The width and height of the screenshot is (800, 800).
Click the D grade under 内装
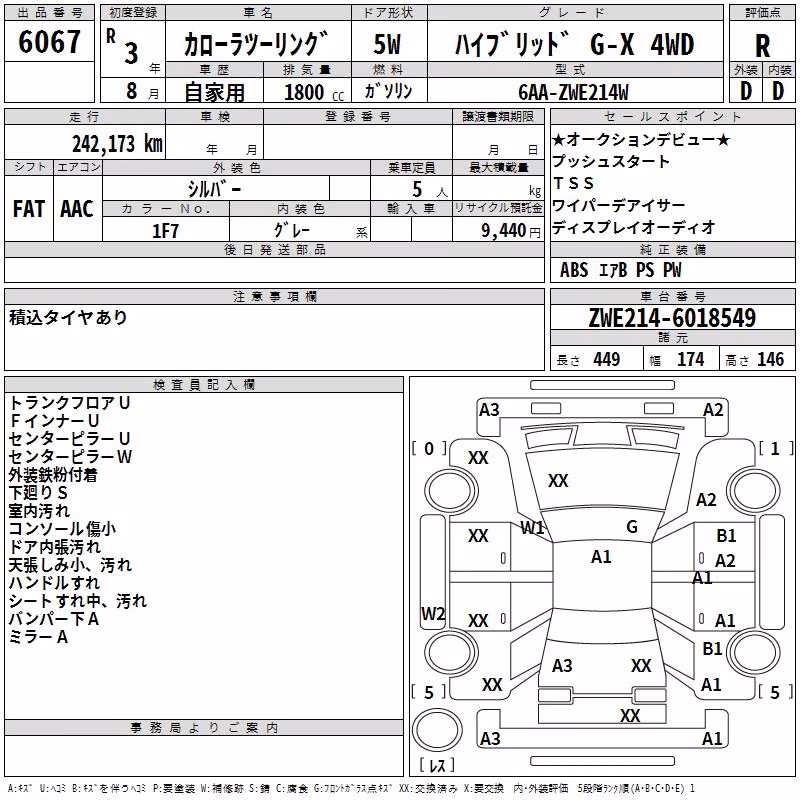click(x=778, y=91)
